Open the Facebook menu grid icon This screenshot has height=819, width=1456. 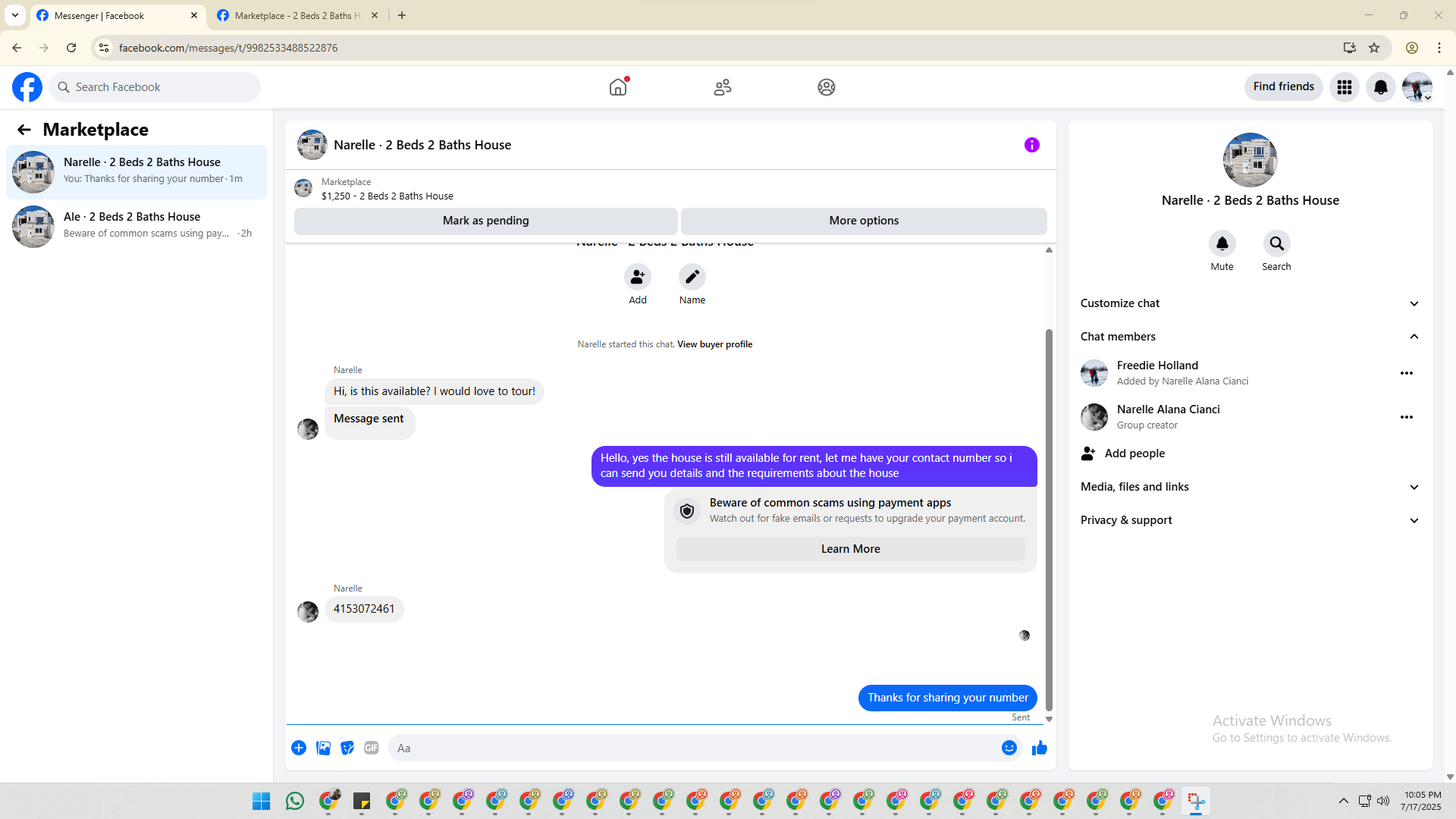(1345, 87)
